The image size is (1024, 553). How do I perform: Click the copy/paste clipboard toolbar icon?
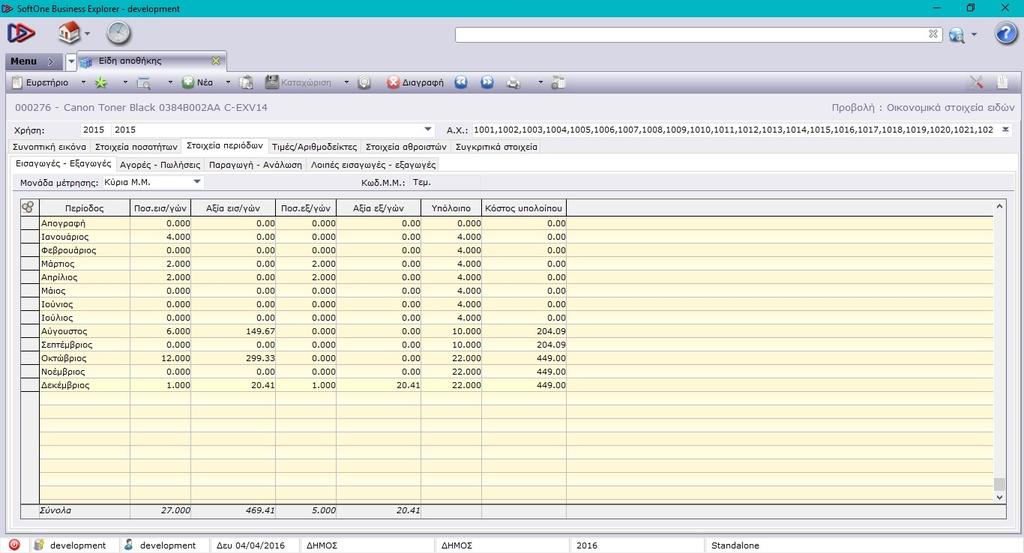246,83
